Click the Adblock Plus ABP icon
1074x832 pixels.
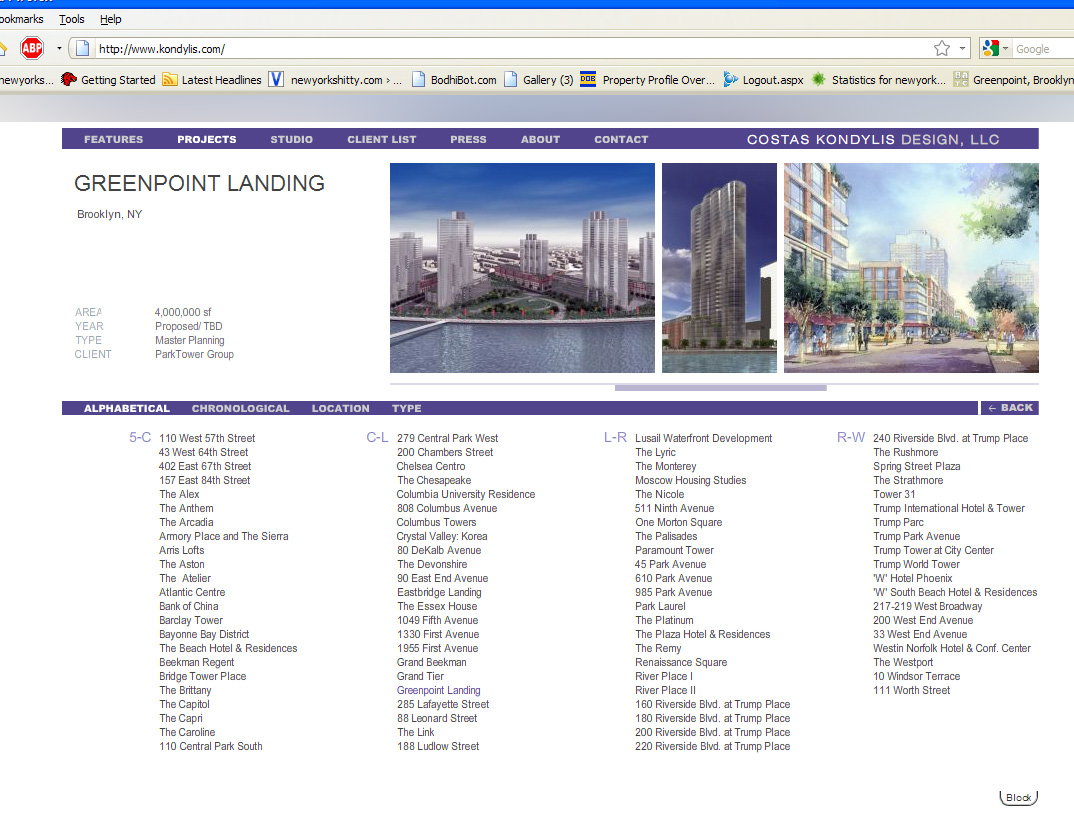32,48
